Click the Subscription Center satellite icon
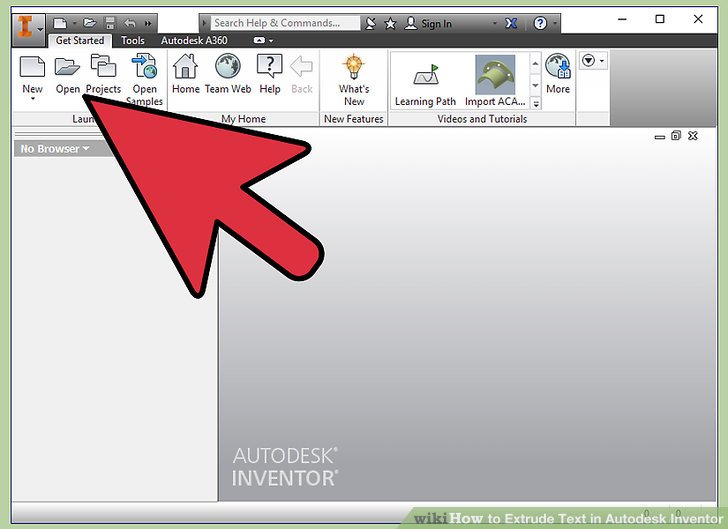Viewport: 728px width, 529px height. (x=370, y=23)
